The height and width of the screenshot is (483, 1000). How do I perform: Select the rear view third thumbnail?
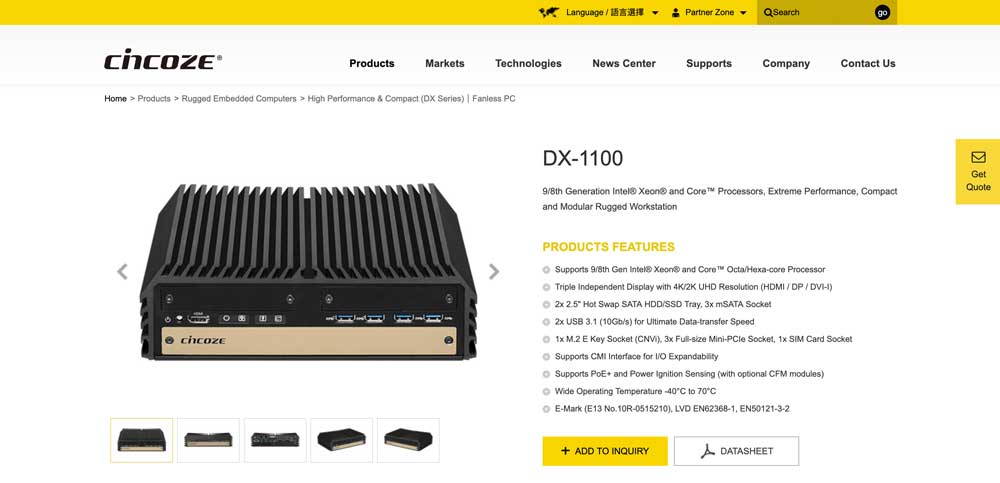pyautogui.click(x=275, y=440)
